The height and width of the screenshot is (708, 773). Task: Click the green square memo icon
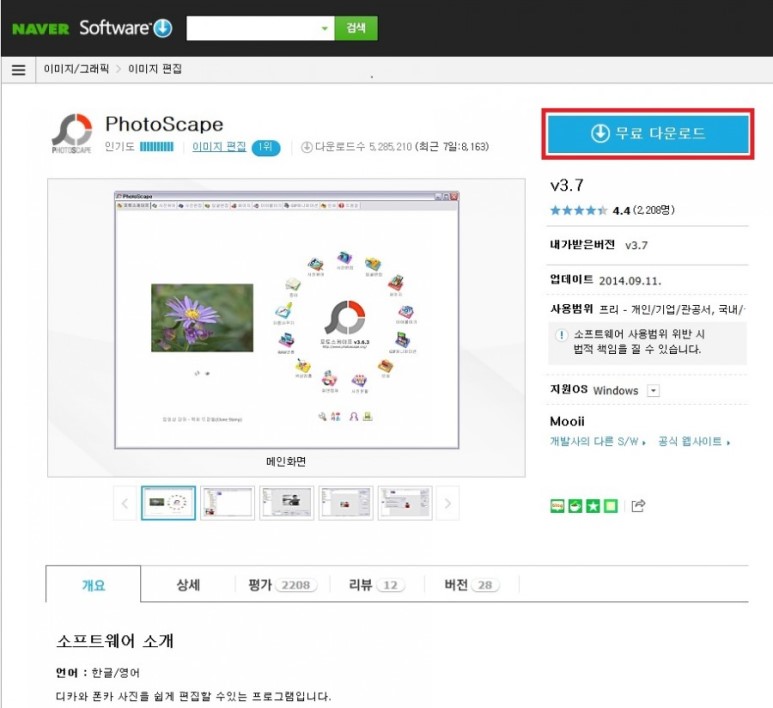coord(610,506)
